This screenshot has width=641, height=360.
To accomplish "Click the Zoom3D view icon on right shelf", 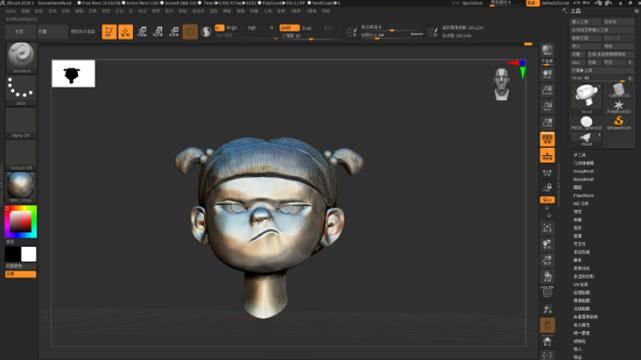I will 547,260.
